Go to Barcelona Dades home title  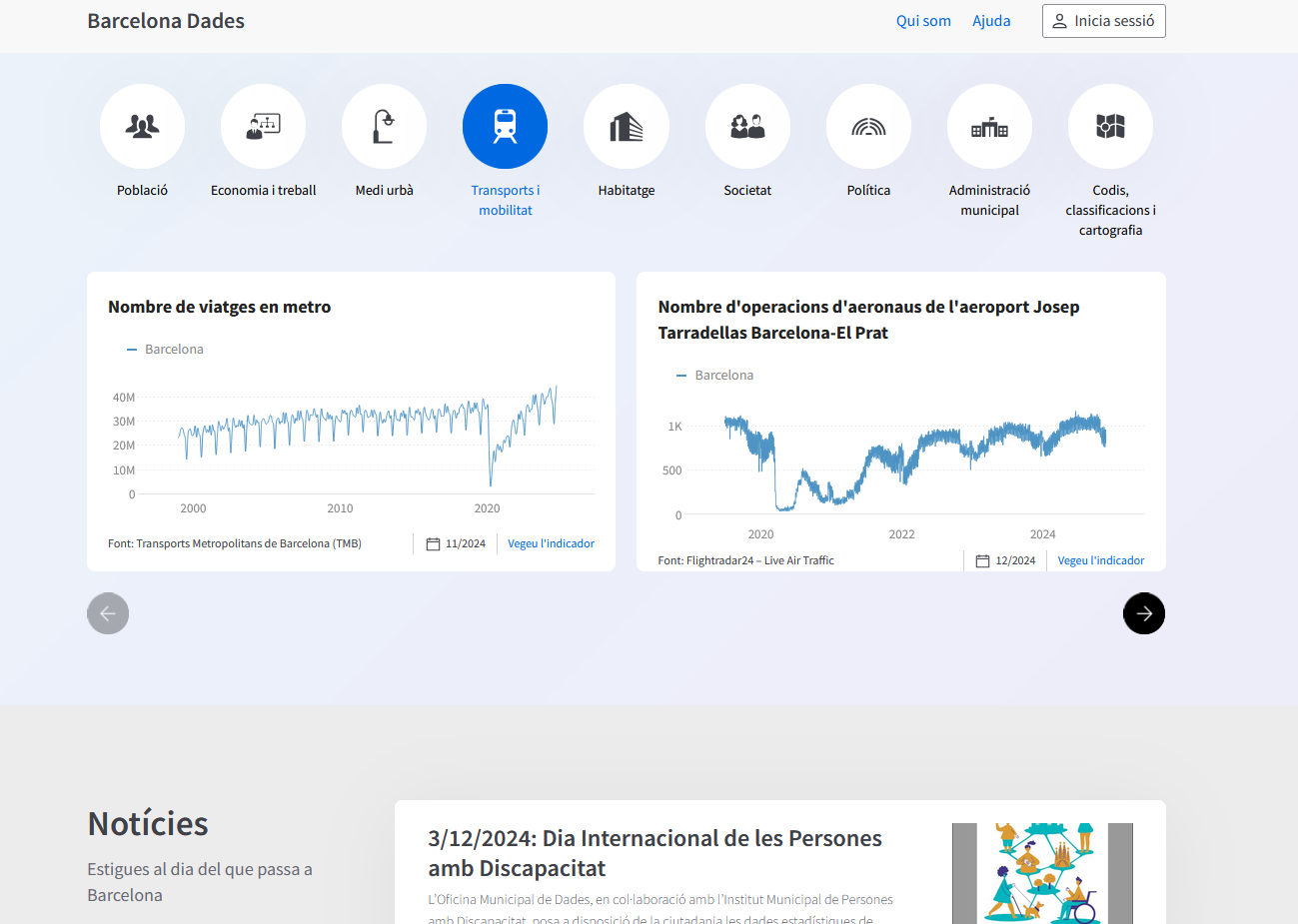[x=166, y=21]
